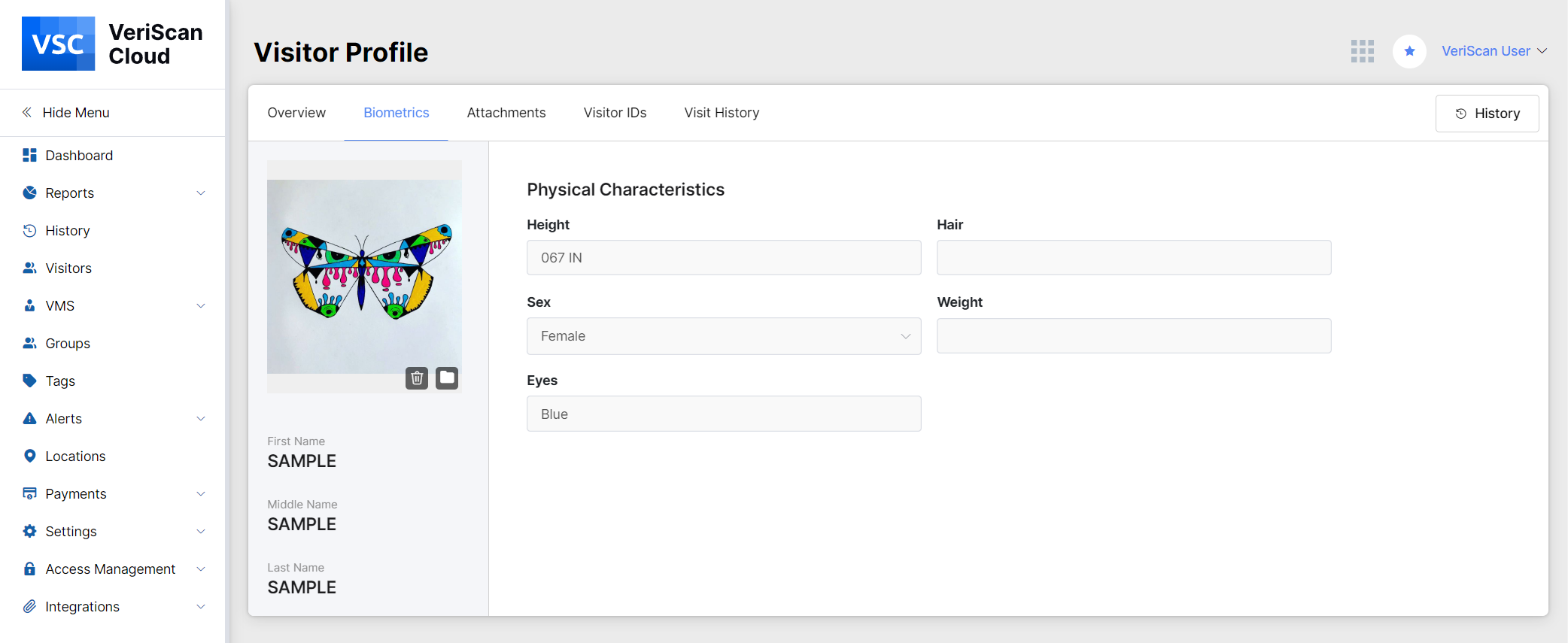This screenshot has height=643, width=1568.
Task: Select the Biometrics tab
Action: point(397,113)
